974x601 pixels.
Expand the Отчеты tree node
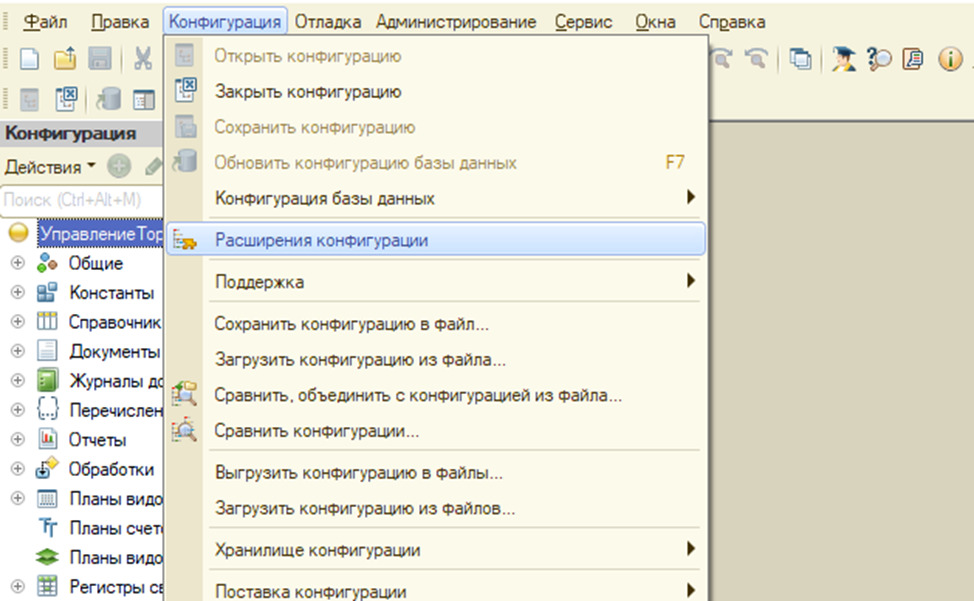(18, 439)
